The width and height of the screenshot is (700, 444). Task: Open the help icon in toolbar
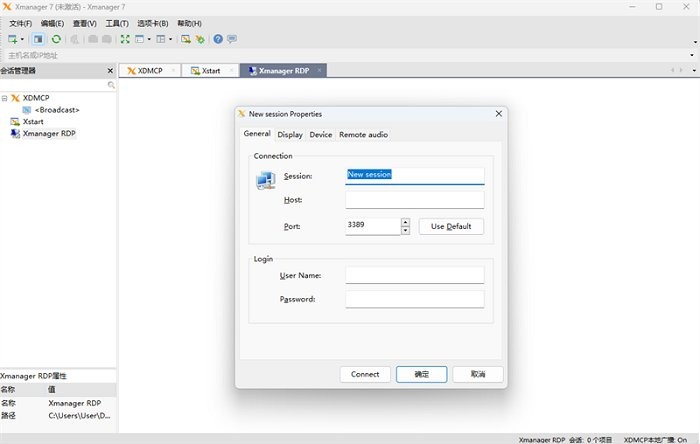click(218, 39)
